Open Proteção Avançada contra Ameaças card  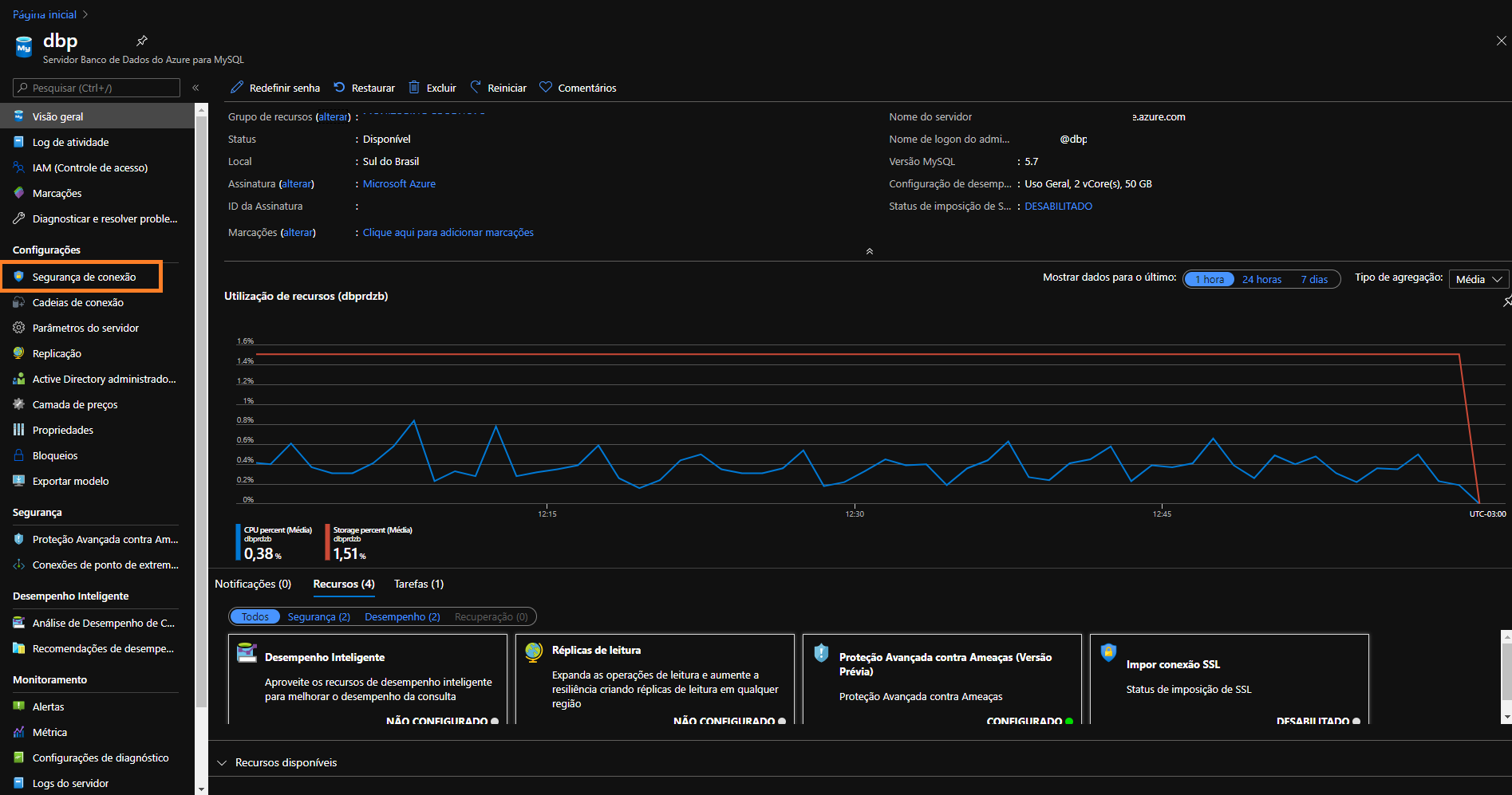coord(942,679)
